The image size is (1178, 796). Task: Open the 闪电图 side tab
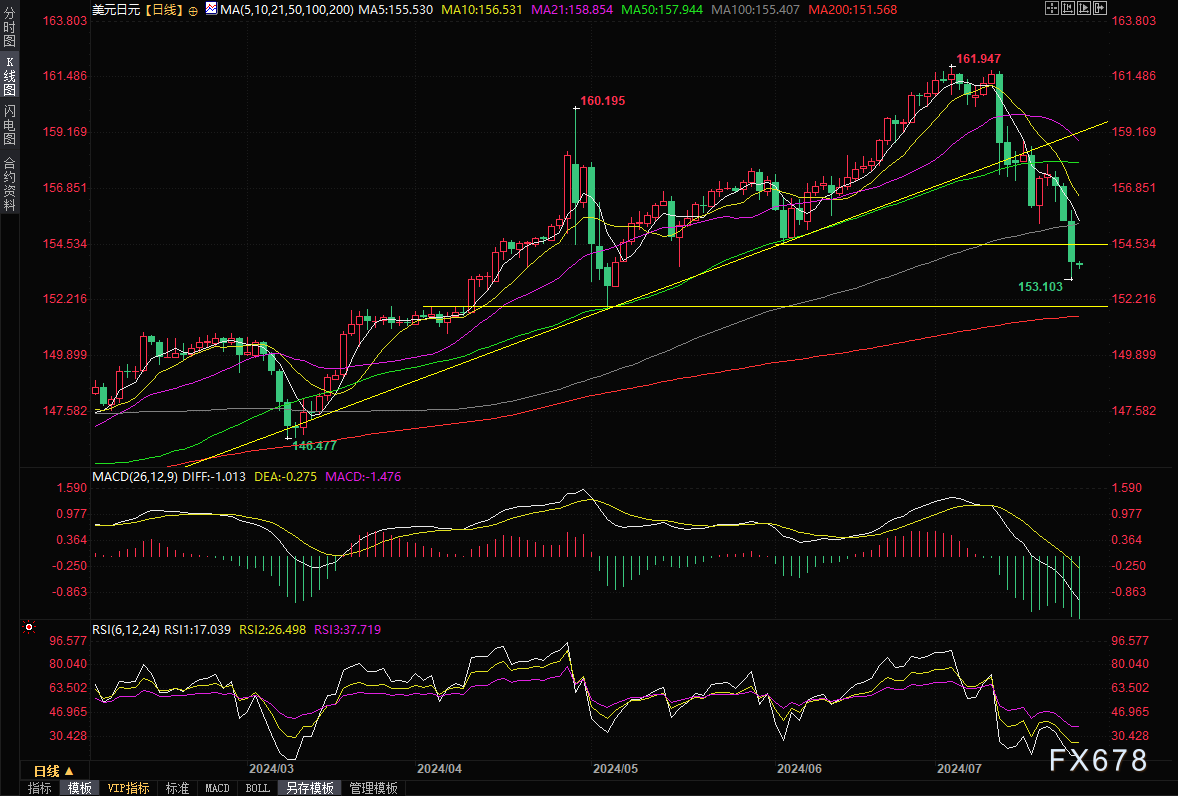[x=10, y=125]
